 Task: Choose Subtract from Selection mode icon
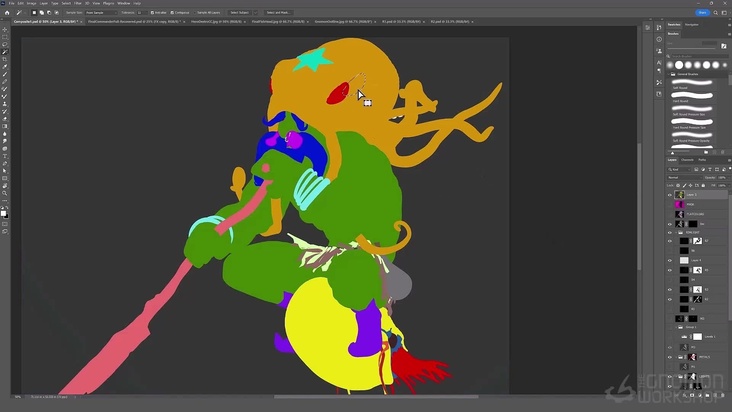click(49, 13)
